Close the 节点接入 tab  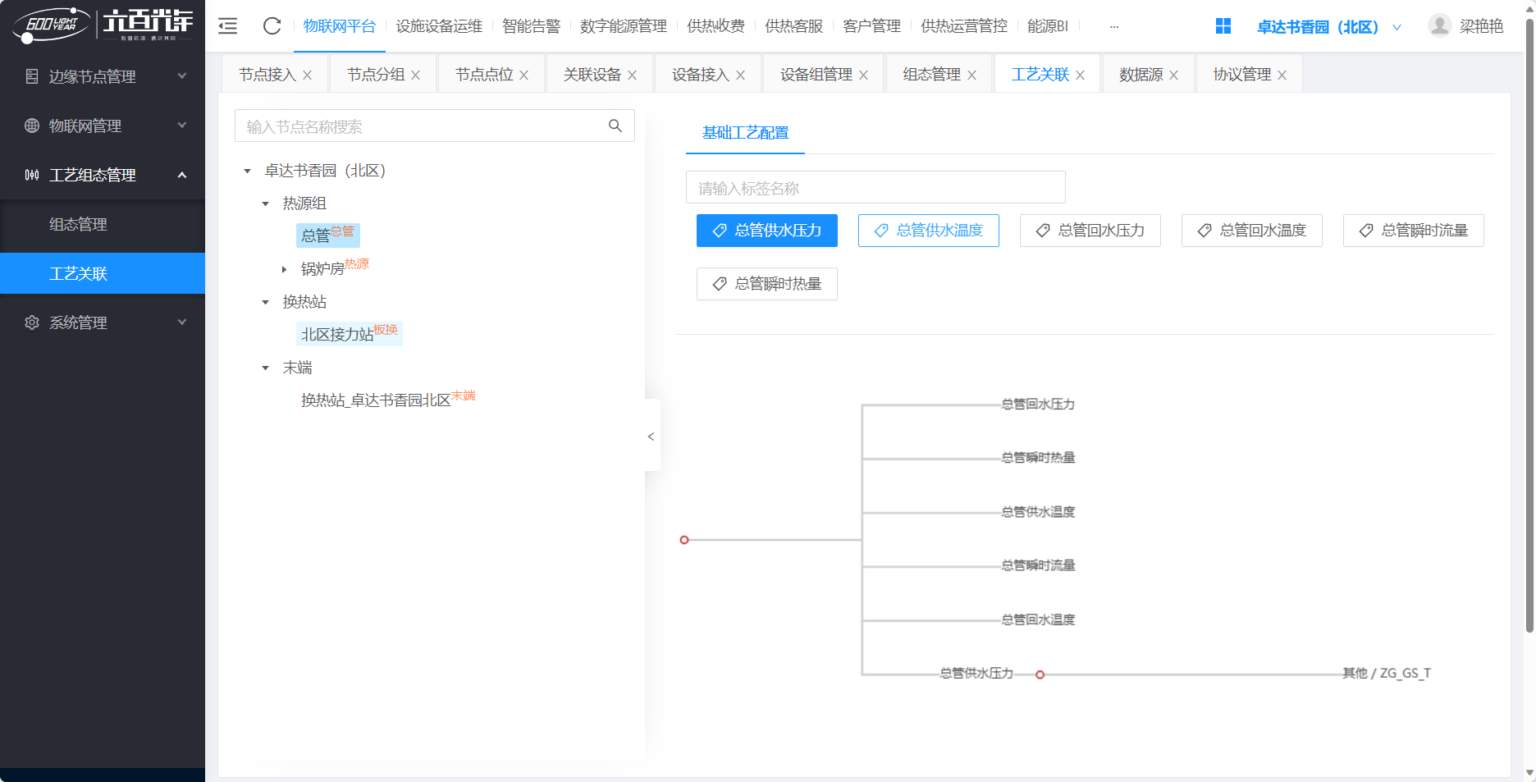pyautogui.click(x=307, y=75)
